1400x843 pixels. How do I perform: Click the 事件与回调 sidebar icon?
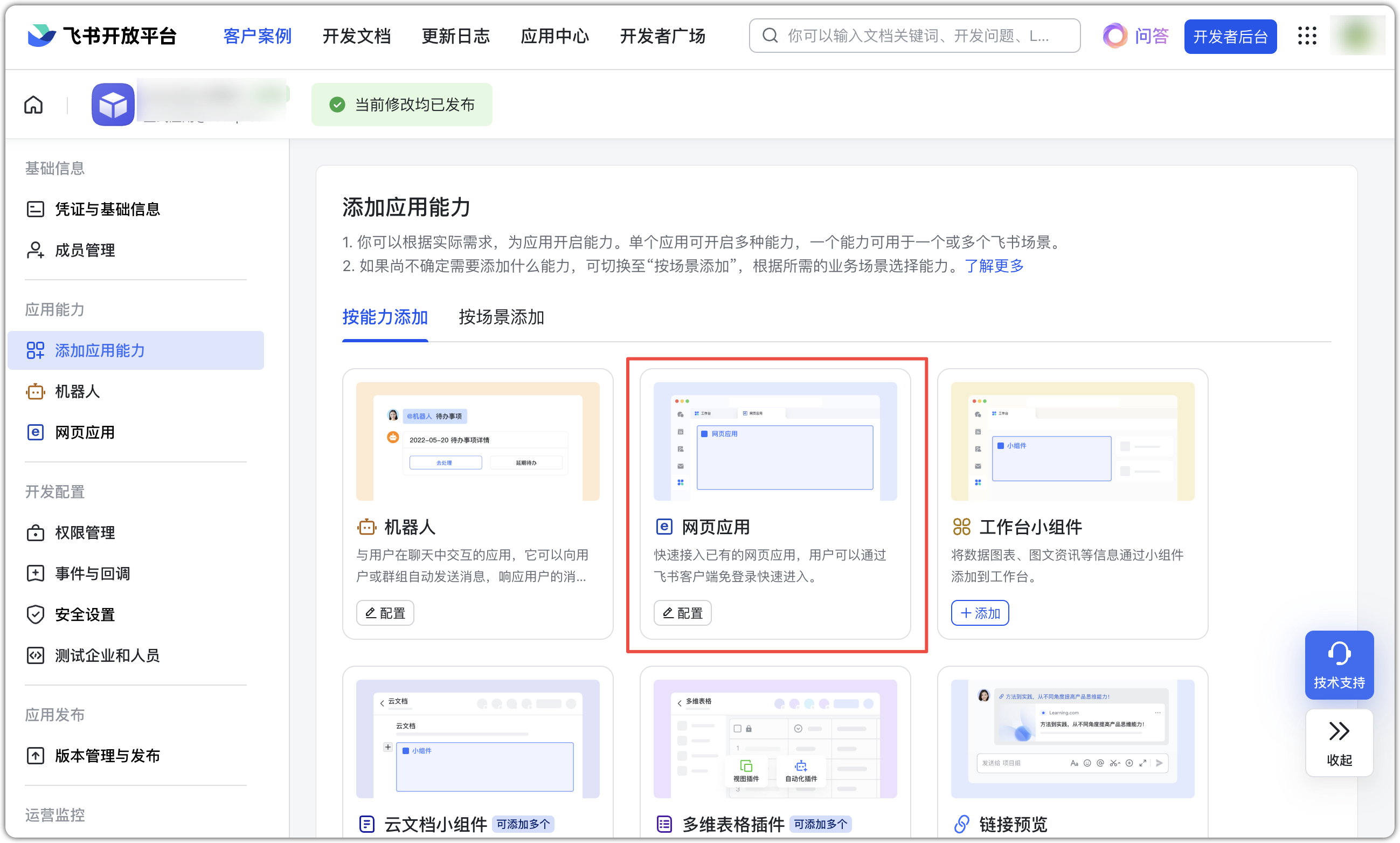35,573
